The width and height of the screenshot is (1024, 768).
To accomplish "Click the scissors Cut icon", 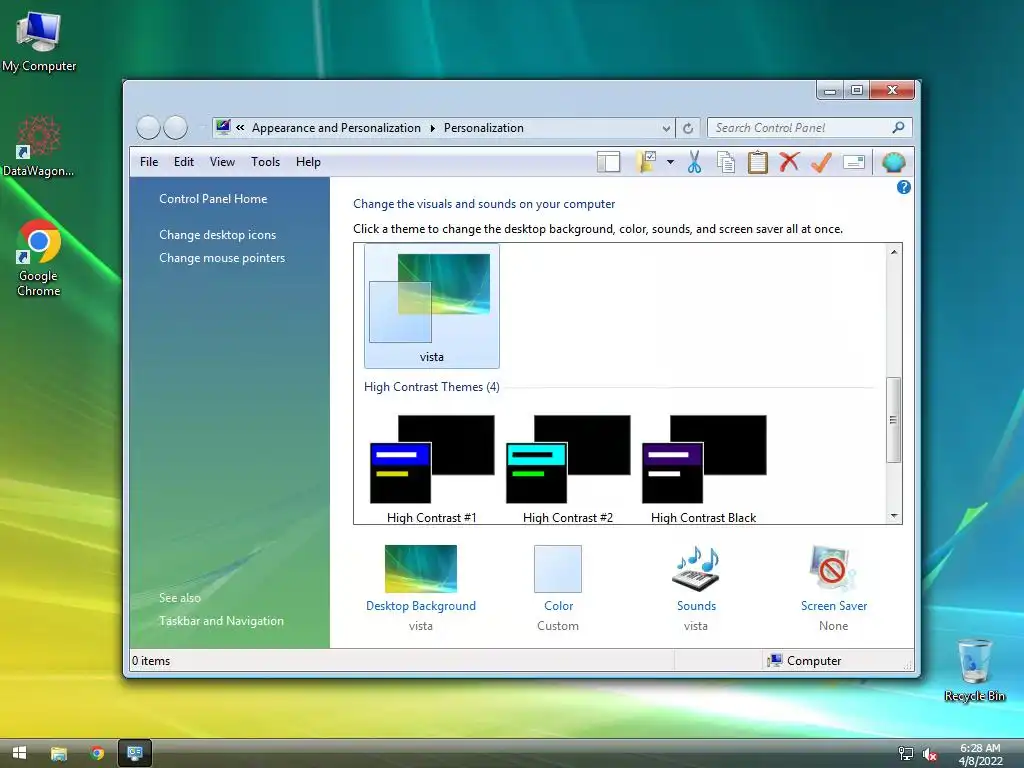I will click(694, 162).
